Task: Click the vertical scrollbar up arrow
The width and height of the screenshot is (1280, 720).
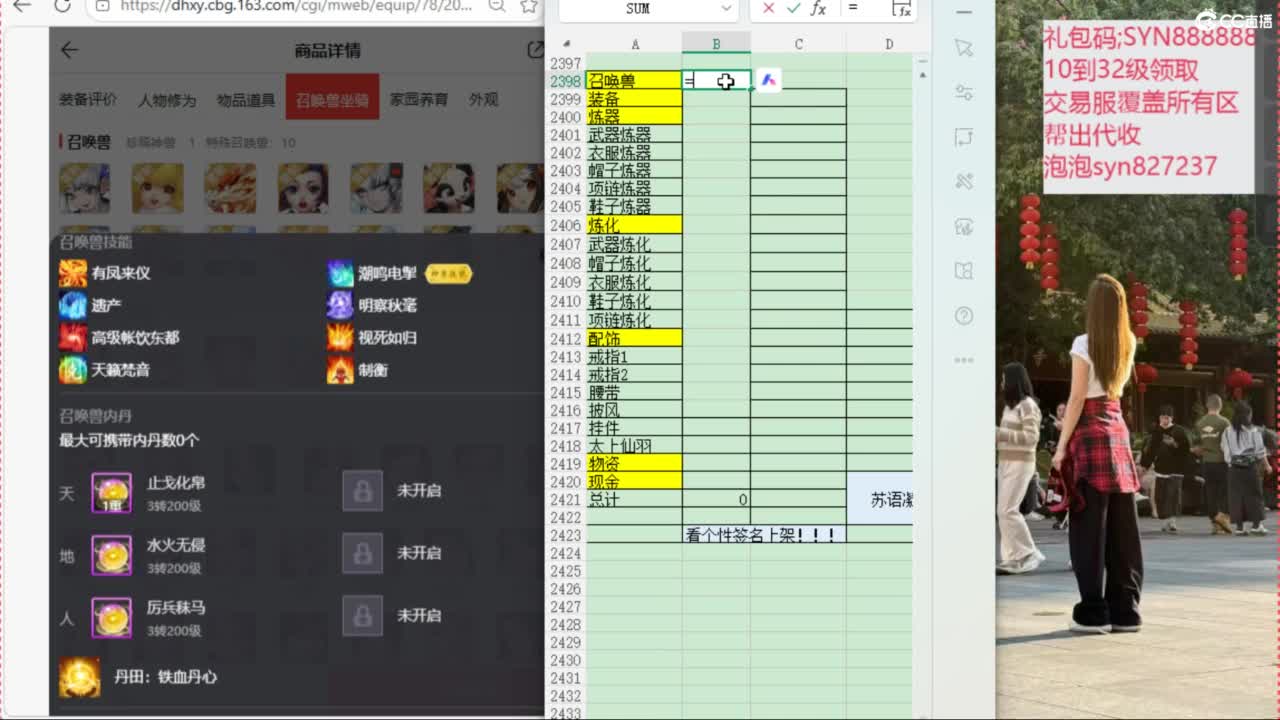Action: tap(922, 75)
